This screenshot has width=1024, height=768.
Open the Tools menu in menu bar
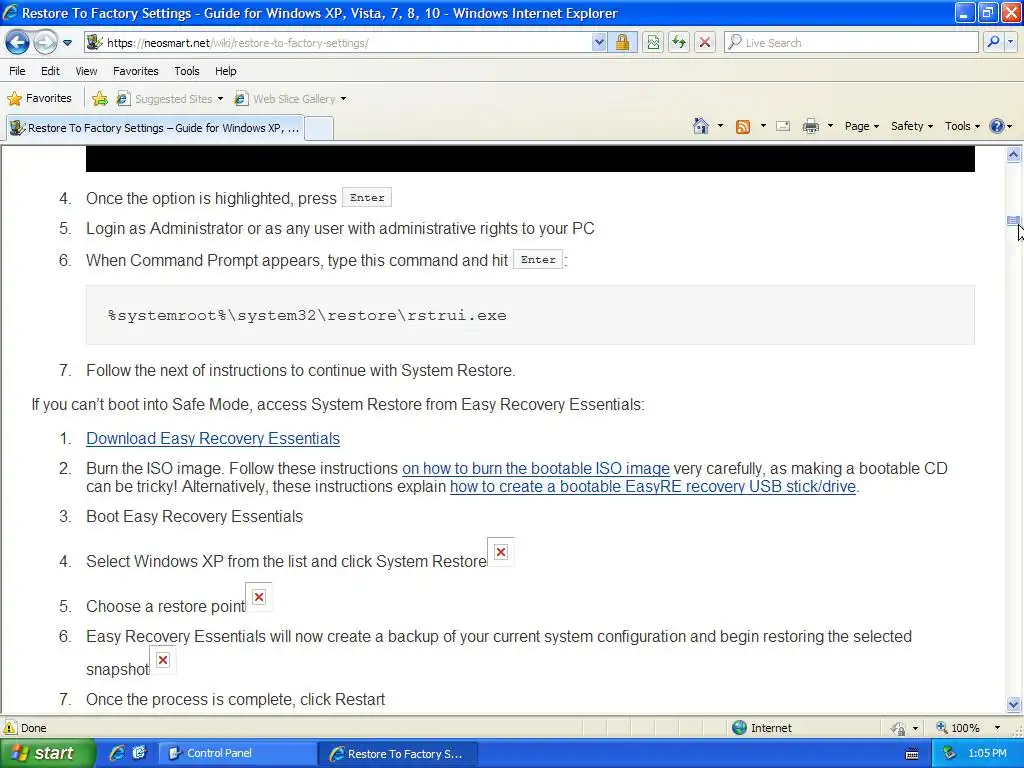pyautogui.click(x=187, y=71)
